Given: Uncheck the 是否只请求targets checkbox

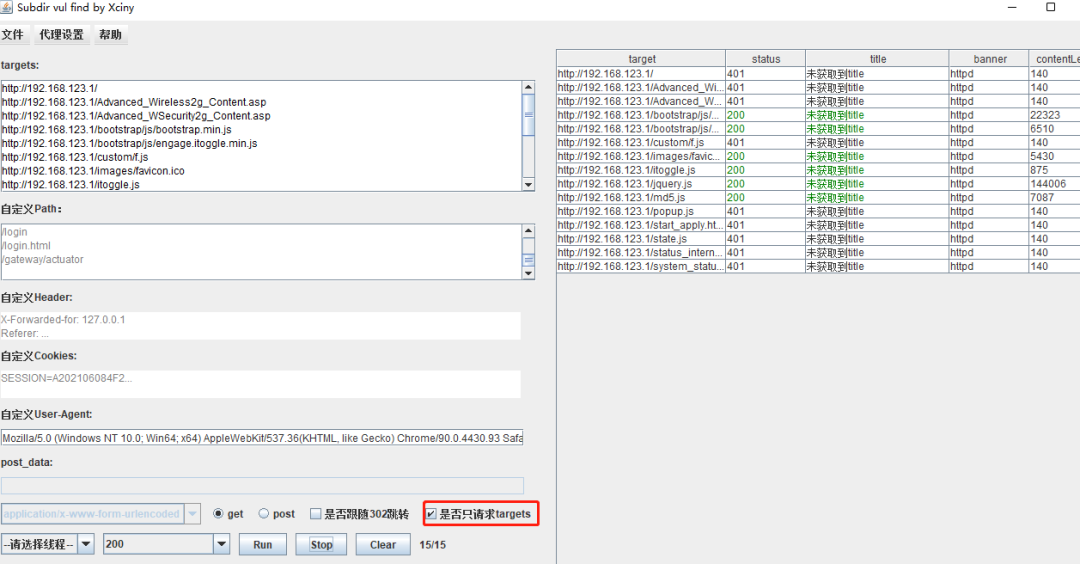Looking at the screenshot, I should 431,514.
